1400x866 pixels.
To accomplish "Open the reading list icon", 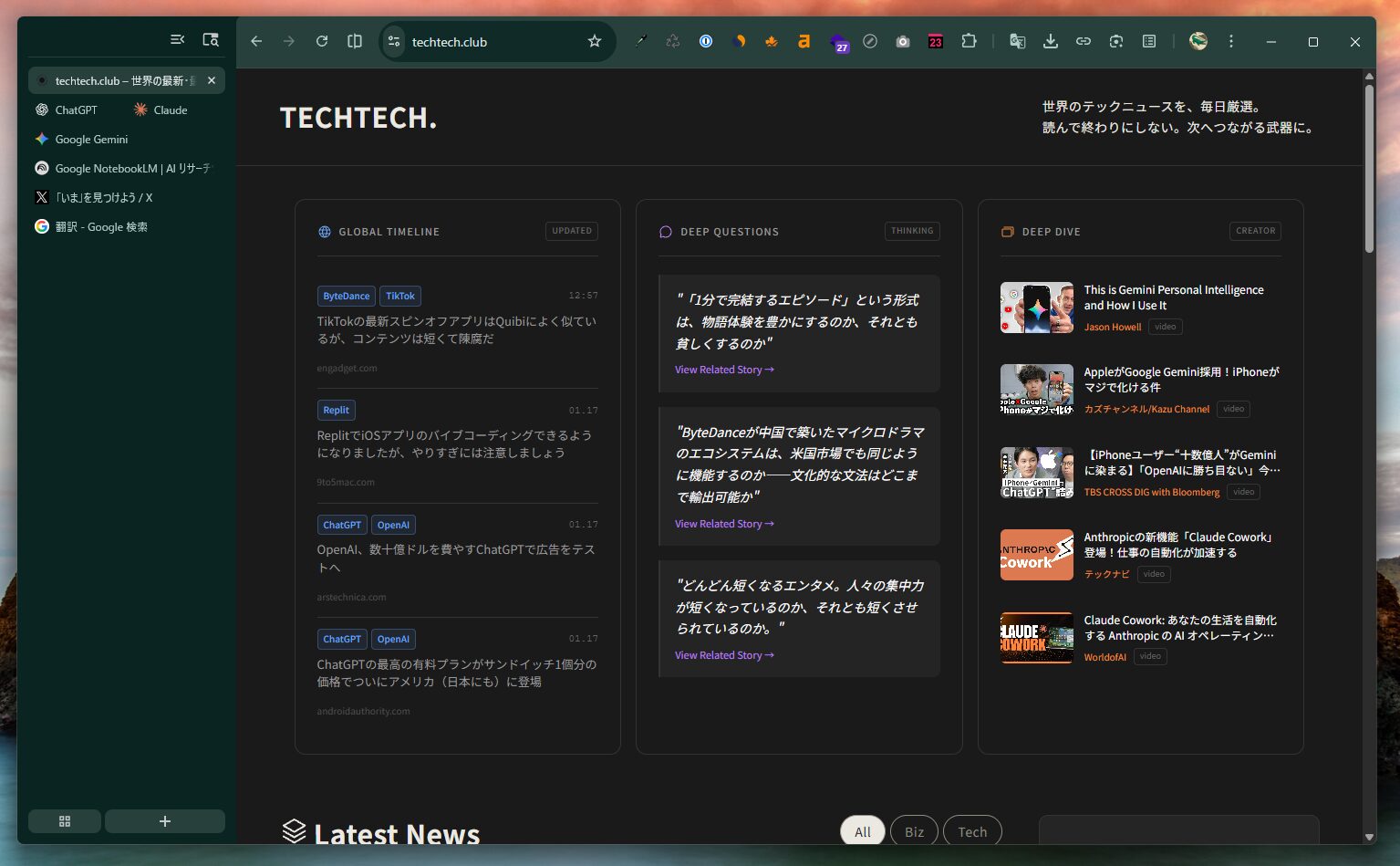I will pos(1148,41).
